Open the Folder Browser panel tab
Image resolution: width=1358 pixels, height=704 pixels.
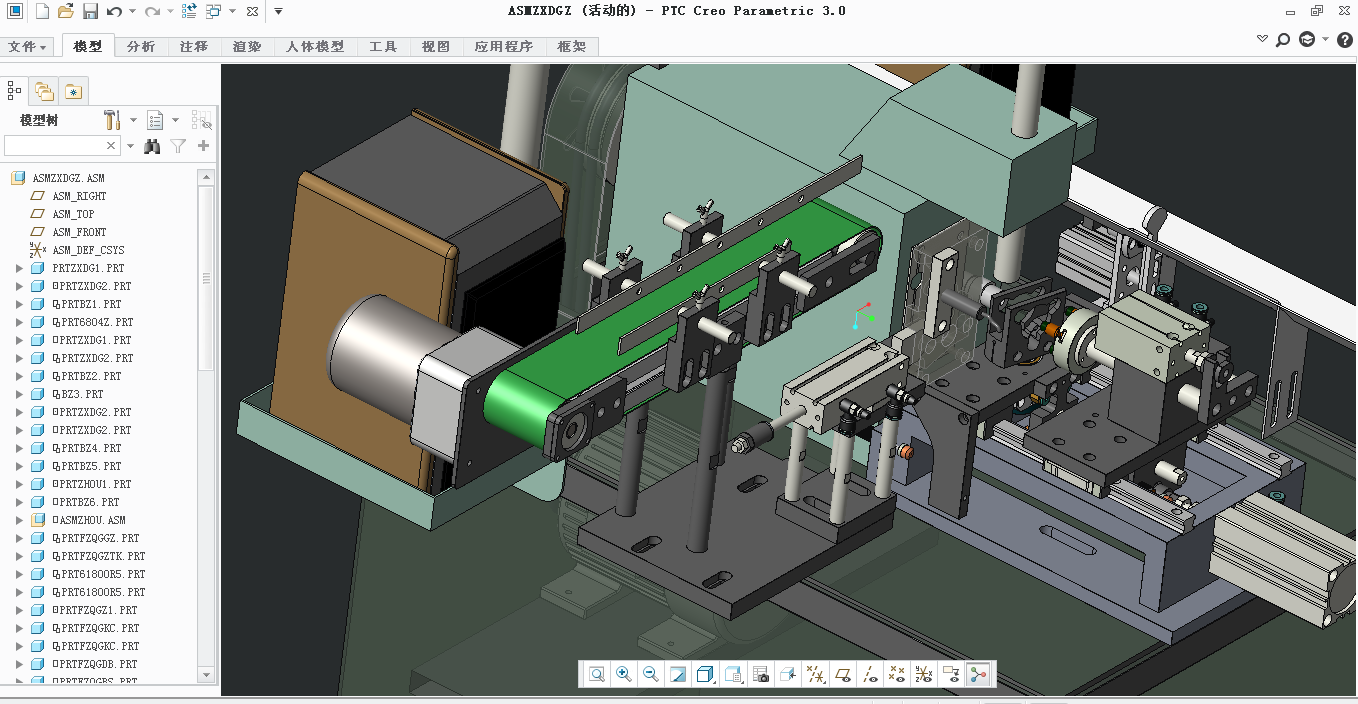(44, 91)
